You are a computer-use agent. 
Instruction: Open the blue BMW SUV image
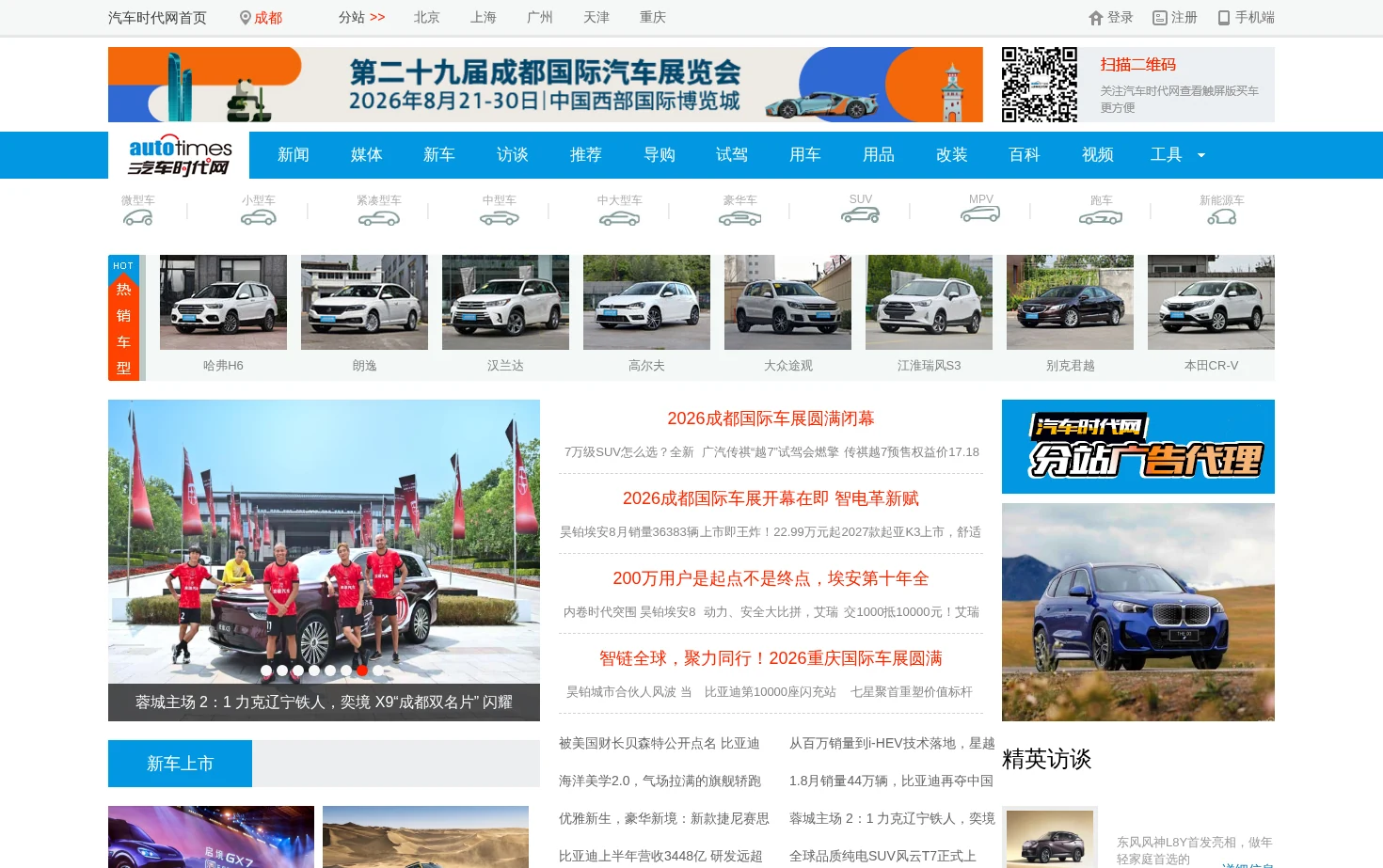click(x=1138, y=612)
